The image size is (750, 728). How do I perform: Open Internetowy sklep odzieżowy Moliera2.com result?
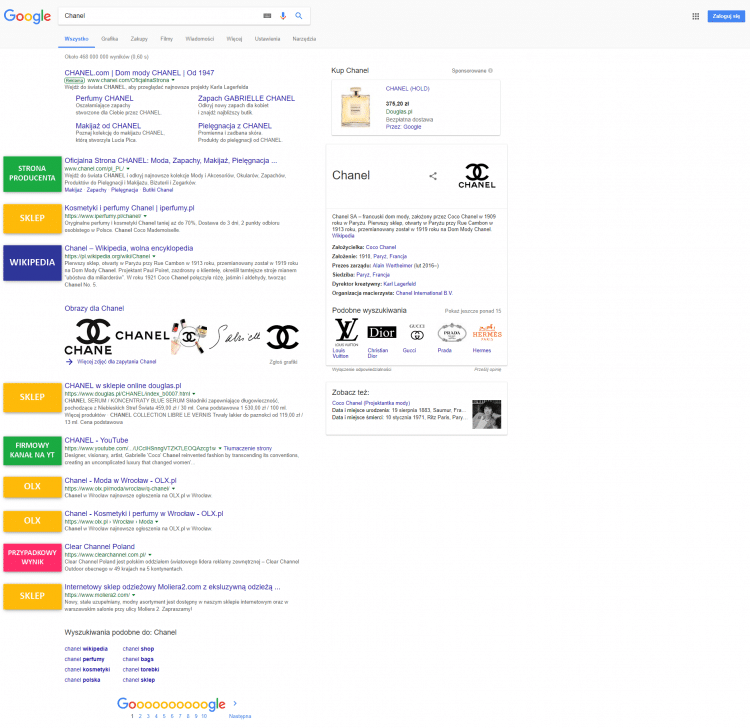click(x=172, y=587)
